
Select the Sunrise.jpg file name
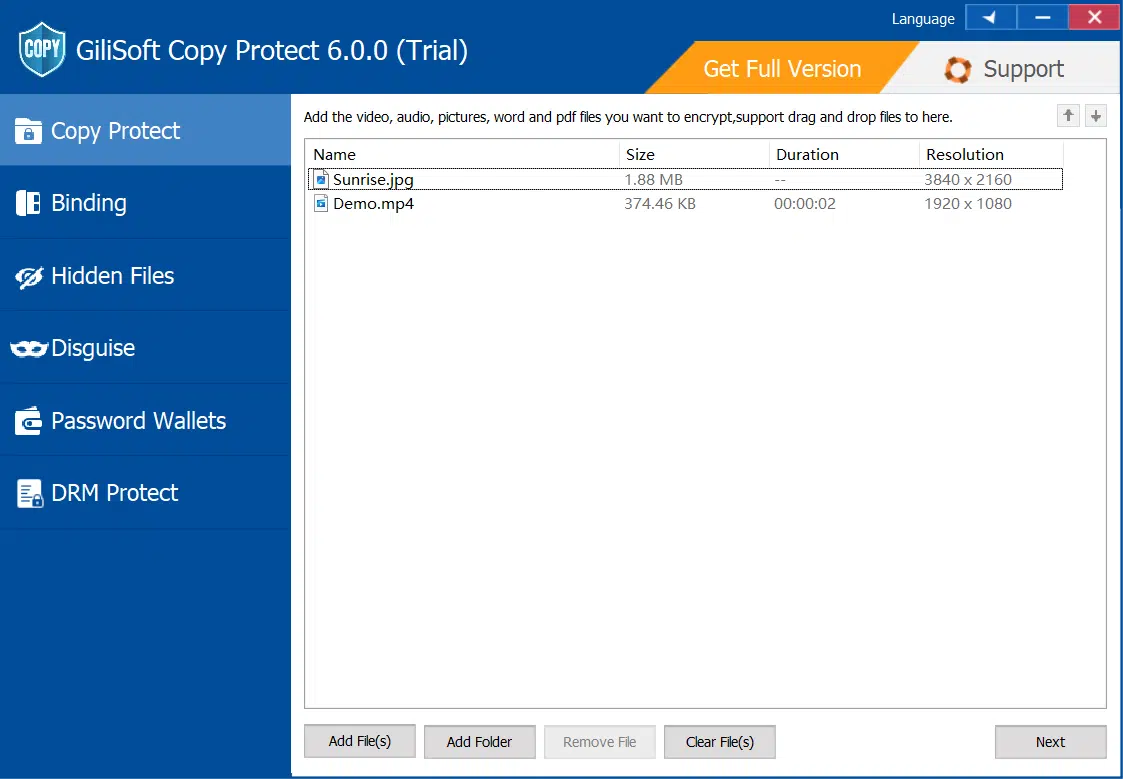373,180
